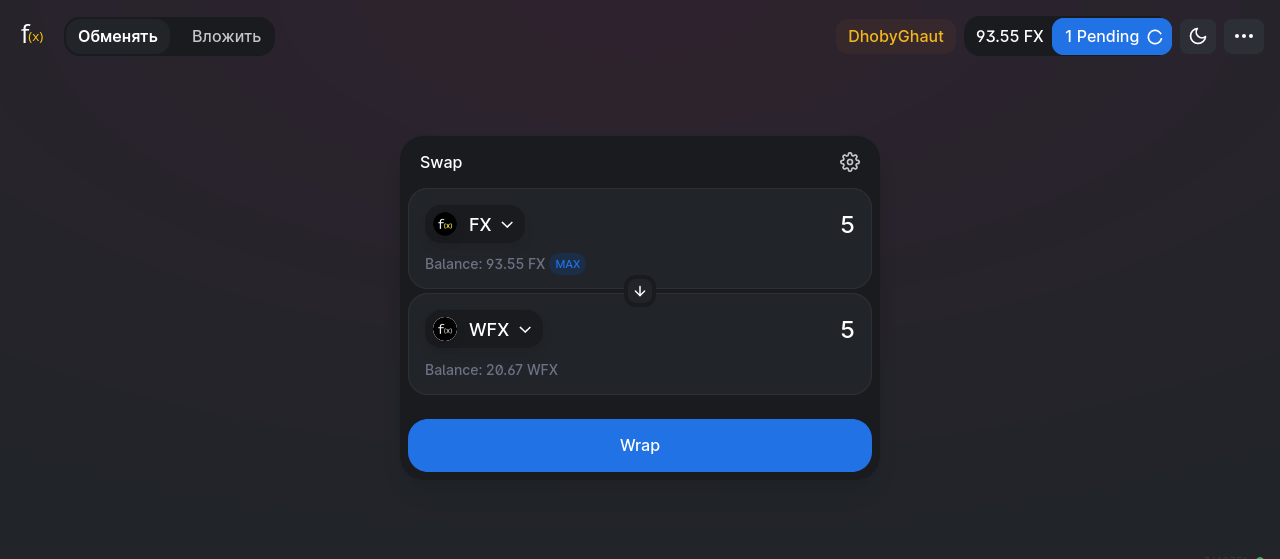Click the Balance: 20.67 WFX text
Viewport: 1280px width, 559px height.
click(491, 370)
